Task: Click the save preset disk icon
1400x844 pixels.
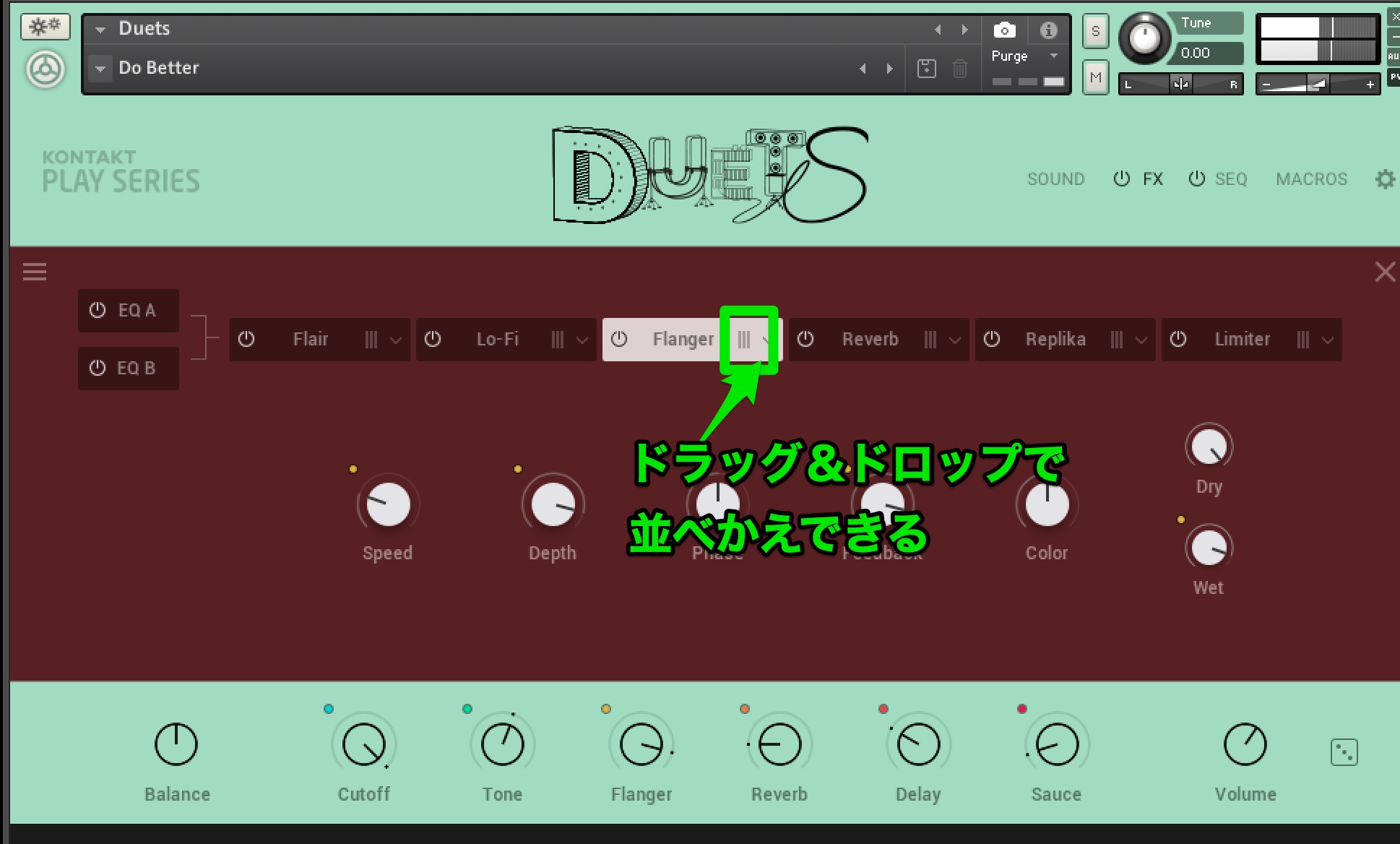Action: tap(926, 69)
